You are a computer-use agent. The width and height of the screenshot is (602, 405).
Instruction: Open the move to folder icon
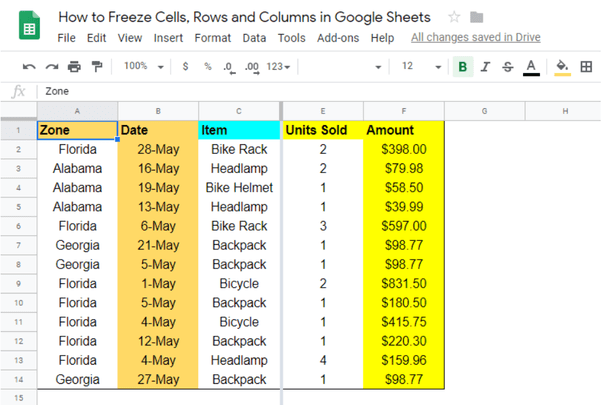click(x=476, y=17)
